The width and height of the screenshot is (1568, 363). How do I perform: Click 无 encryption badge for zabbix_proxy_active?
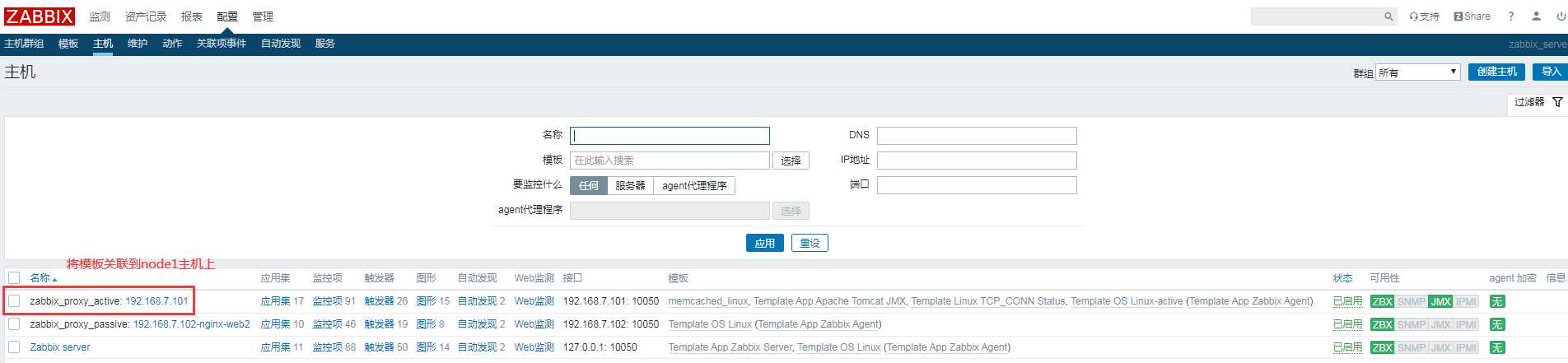click(1497, 301)
